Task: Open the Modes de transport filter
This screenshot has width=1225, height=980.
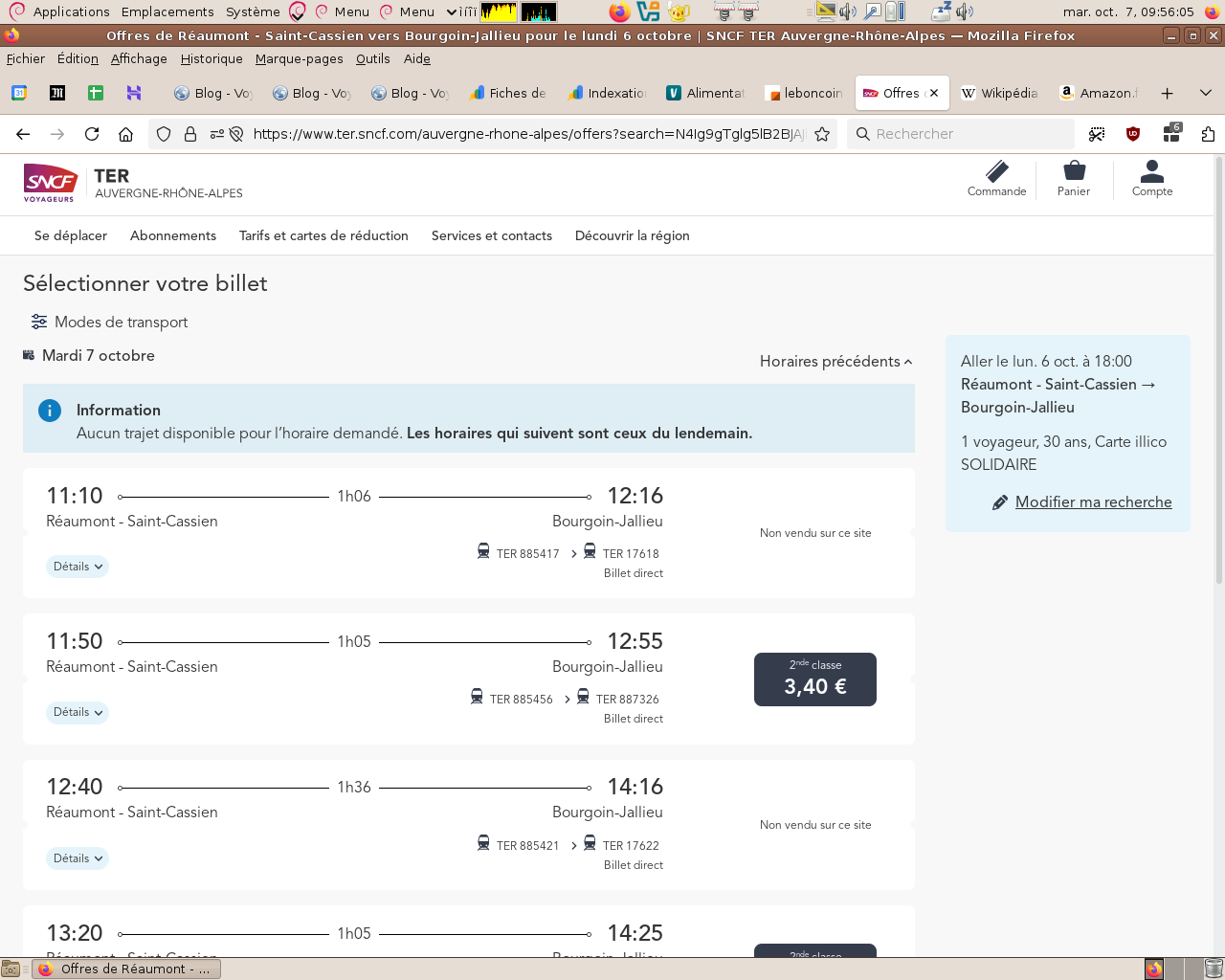Action: (109, 323)
